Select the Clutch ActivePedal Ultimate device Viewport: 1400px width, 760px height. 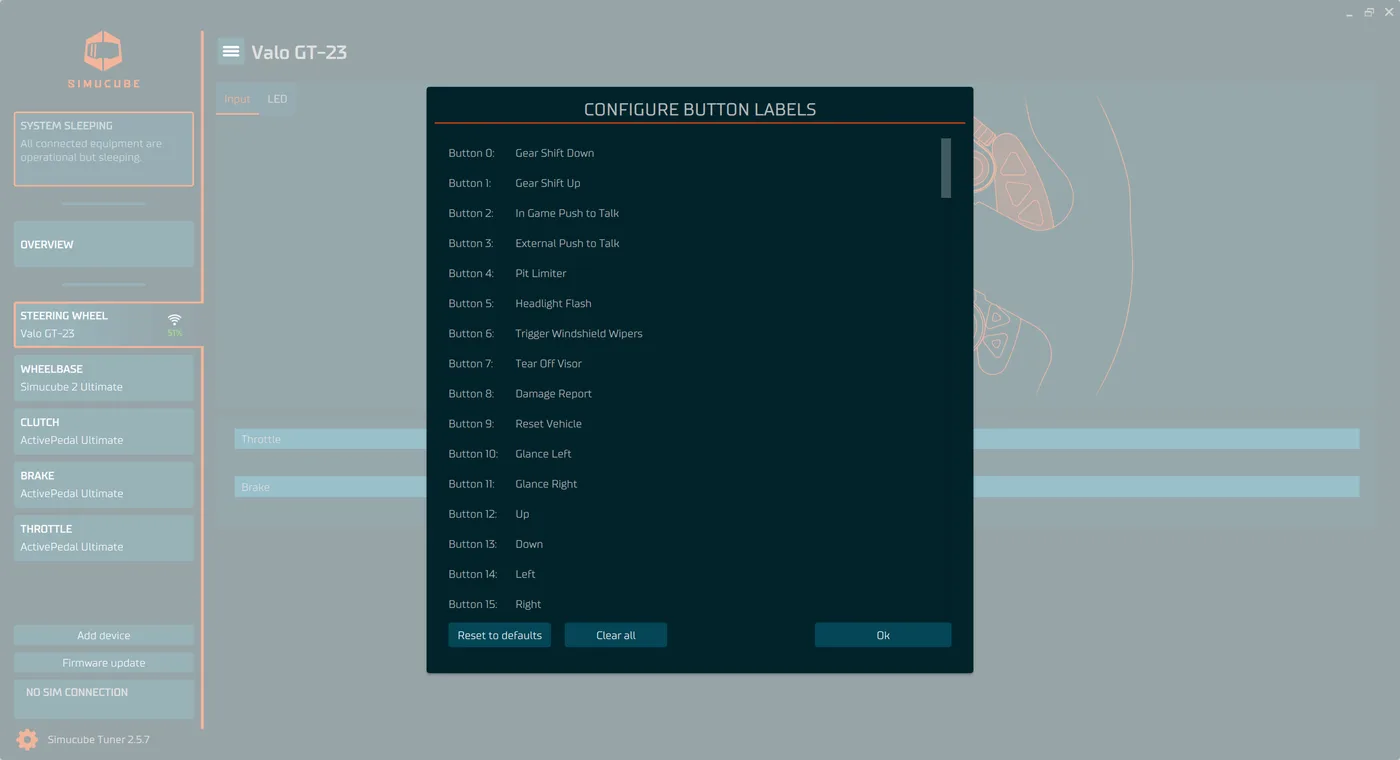click(104, 431)
